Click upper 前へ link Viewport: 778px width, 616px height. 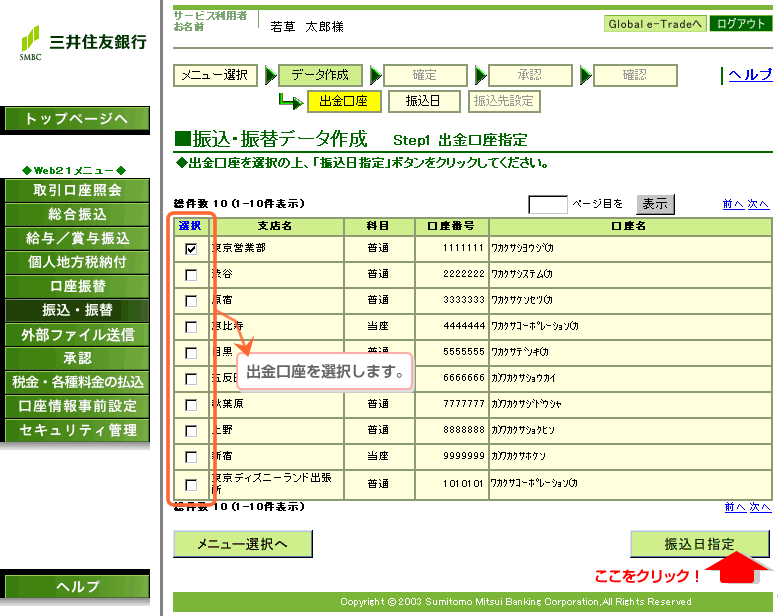point(733,204)
